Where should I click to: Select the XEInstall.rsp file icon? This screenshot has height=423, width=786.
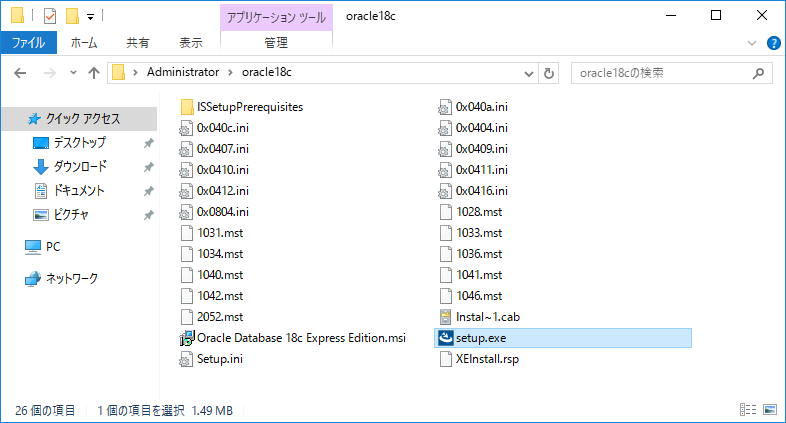446,359
